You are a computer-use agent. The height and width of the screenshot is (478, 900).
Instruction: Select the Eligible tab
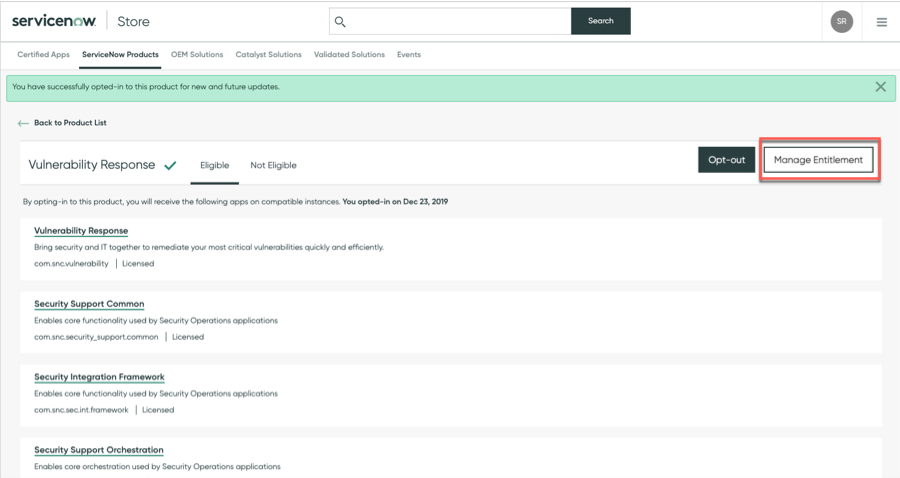(x=215, y=165)
